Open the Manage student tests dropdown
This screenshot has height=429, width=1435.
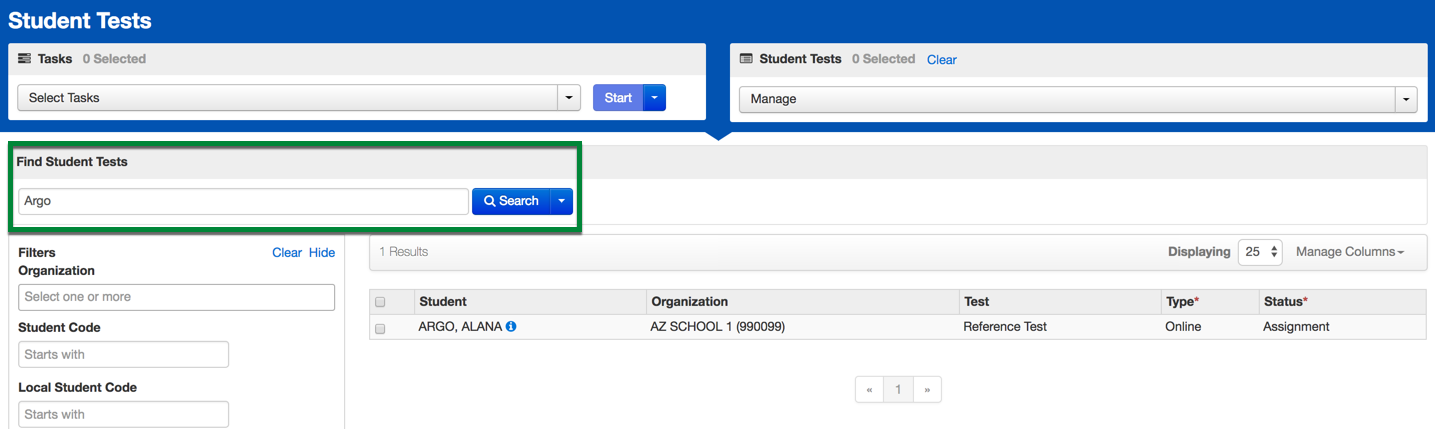pyautogui.click(x=1078, y=99)
